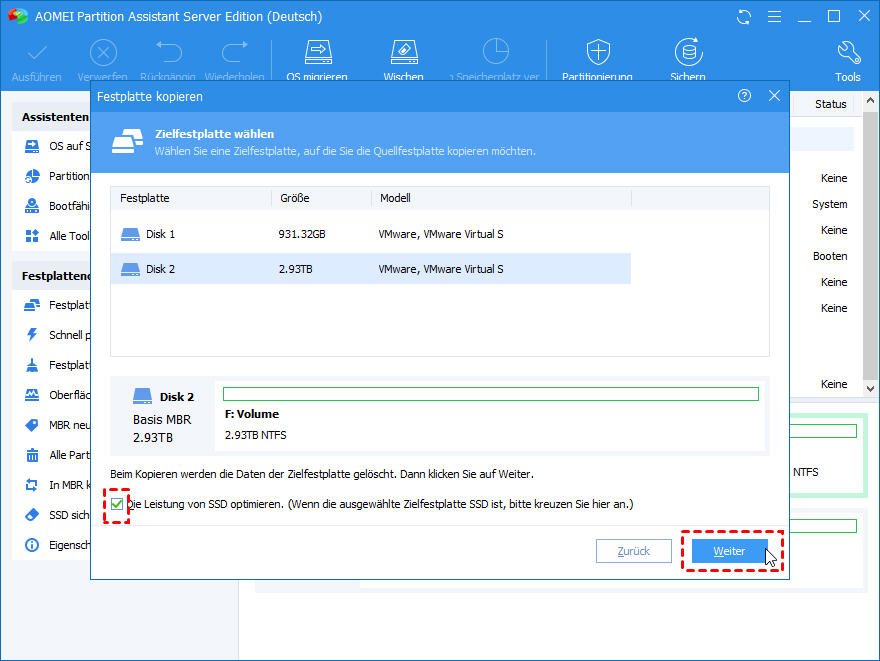The height and width of the screenshot is (661, 880).
Task: Click scroll-down arrow of main window scrollbar
Action: pos(870,388)
